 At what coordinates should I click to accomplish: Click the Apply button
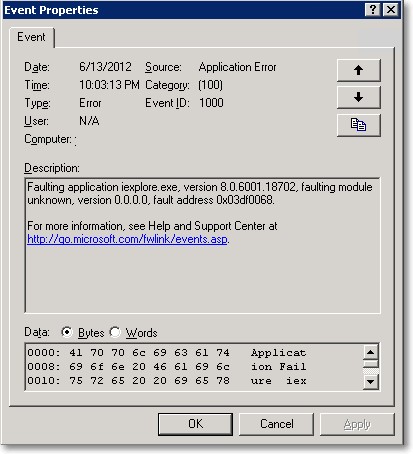tap(357, 424)
